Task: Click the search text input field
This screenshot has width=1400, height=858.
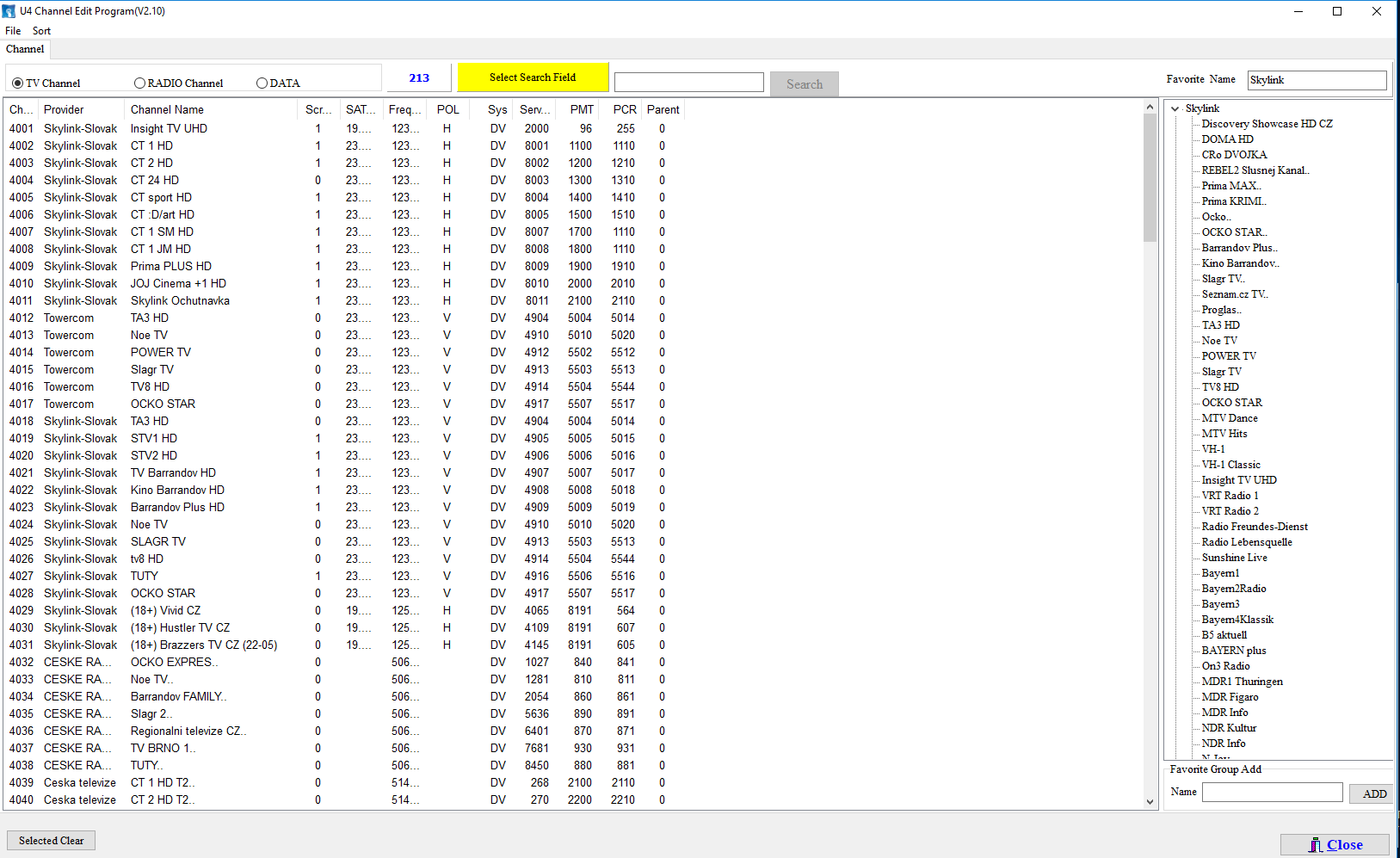Action: pyautogui.click(x=688, y=83)
